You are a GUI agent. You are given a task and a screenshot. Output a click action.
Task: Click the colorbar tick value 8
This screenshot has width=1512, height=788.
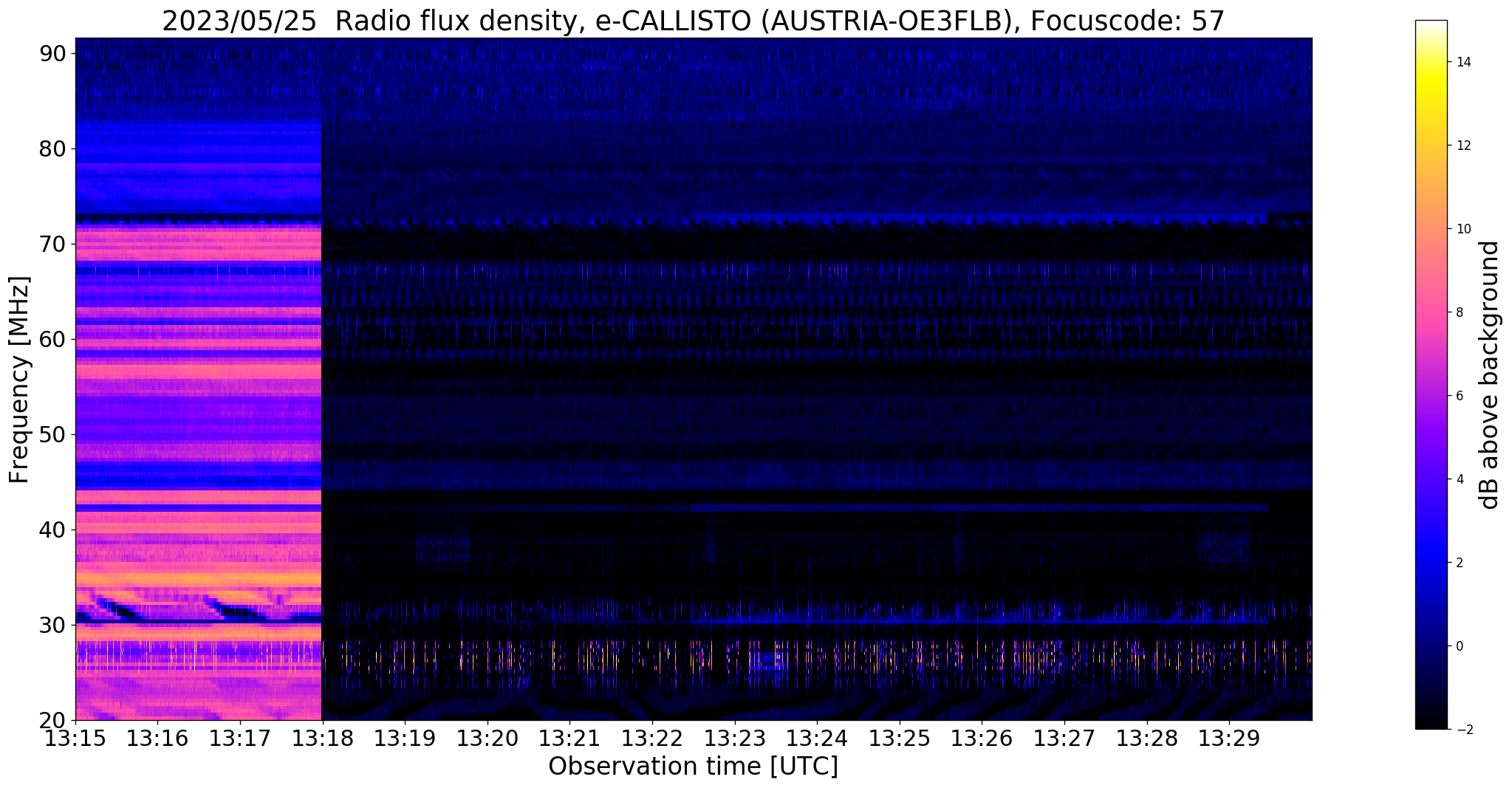[x=1459, y=312]
